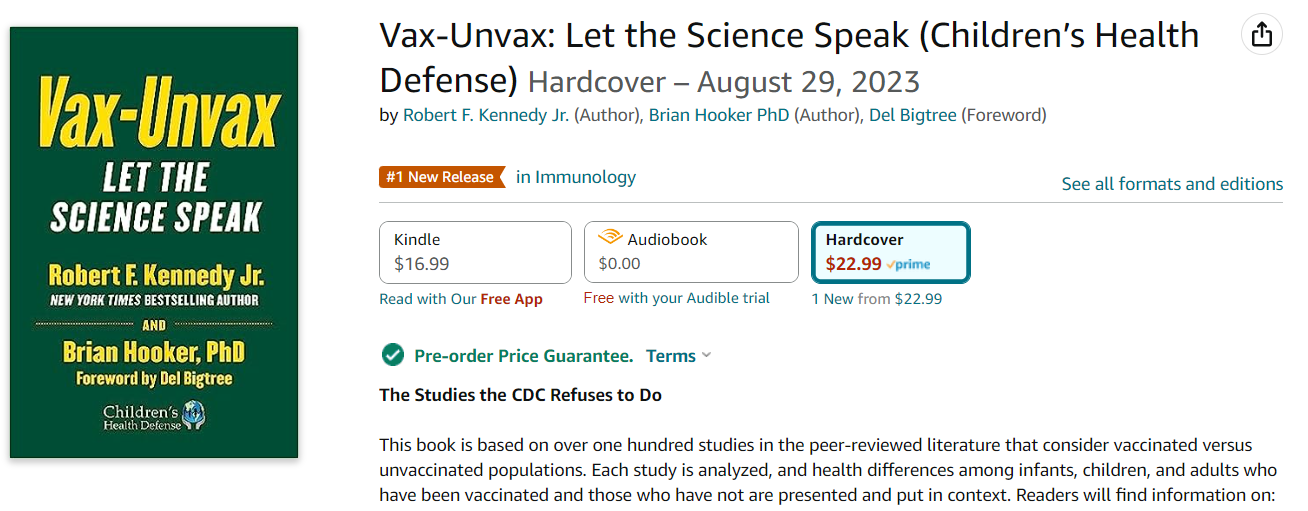Select the Audiobook format option
This screenshot has width=1308, height=511.
(x=691, y=253)
